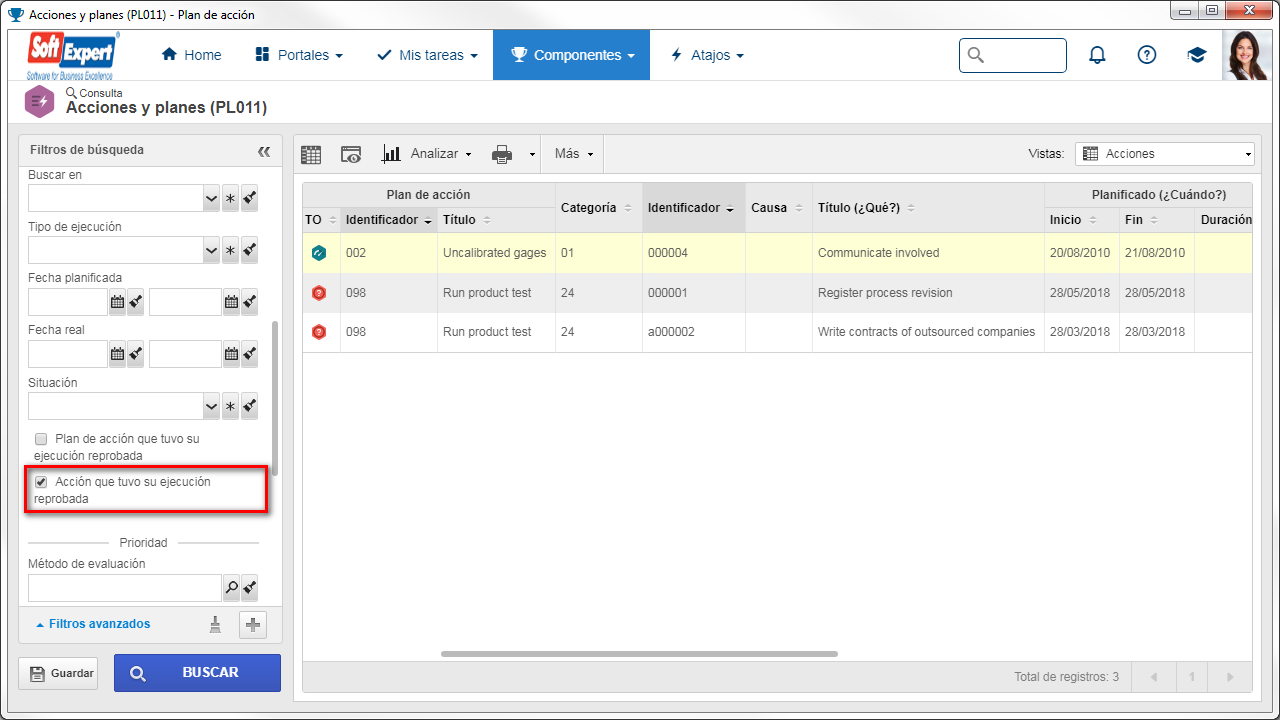
Task: Click the printer icon in toolbar
Action: (502, 154)
